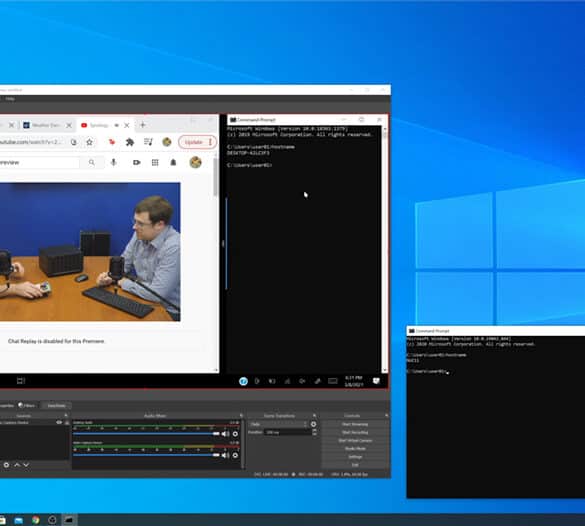Image resolution: width=585 pixels, height=526 pixels.
Task: Open the Fade transition dropdown
Action: pyautogui.click(x=278, y=424)
